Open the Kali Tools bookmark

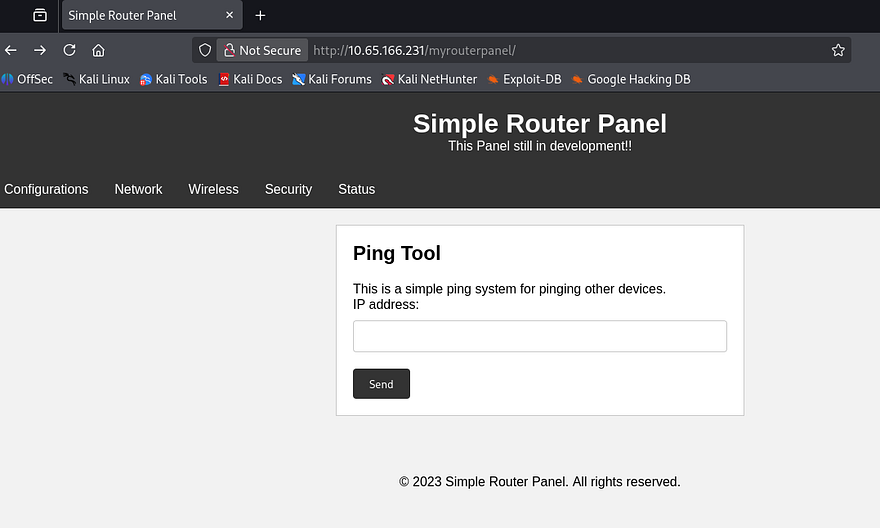tap(173, 79)
